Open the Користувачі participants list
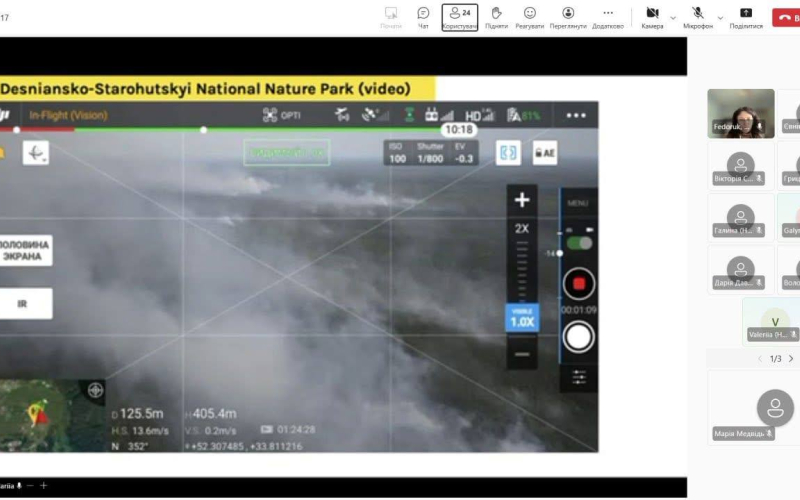The width and height of the screenshot is (800, 500). [x=460, y=16]
